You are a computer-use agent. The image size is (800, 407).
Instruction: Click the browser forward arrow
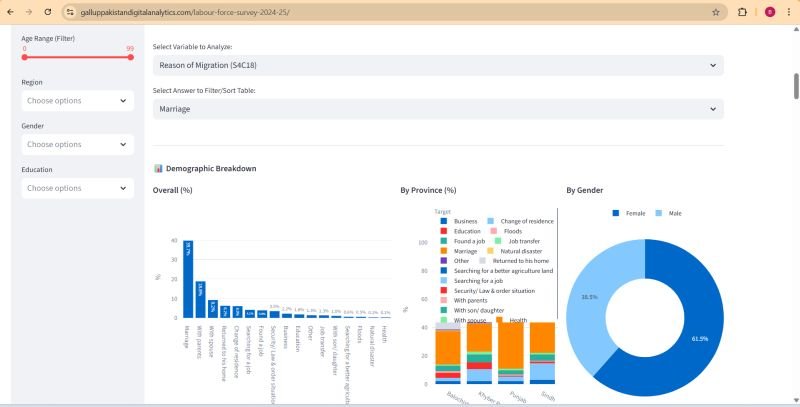(29, 12)
